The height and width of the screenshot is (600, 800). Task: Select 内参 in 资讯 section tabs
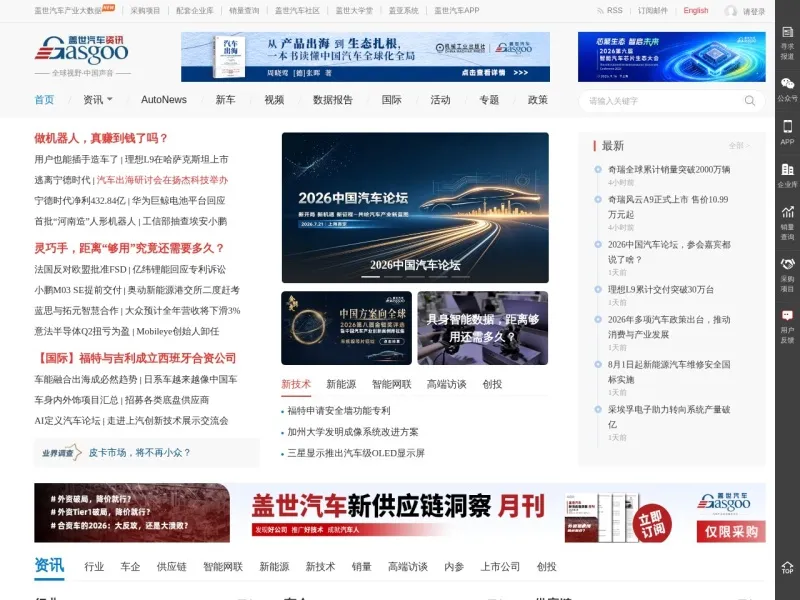454,566
